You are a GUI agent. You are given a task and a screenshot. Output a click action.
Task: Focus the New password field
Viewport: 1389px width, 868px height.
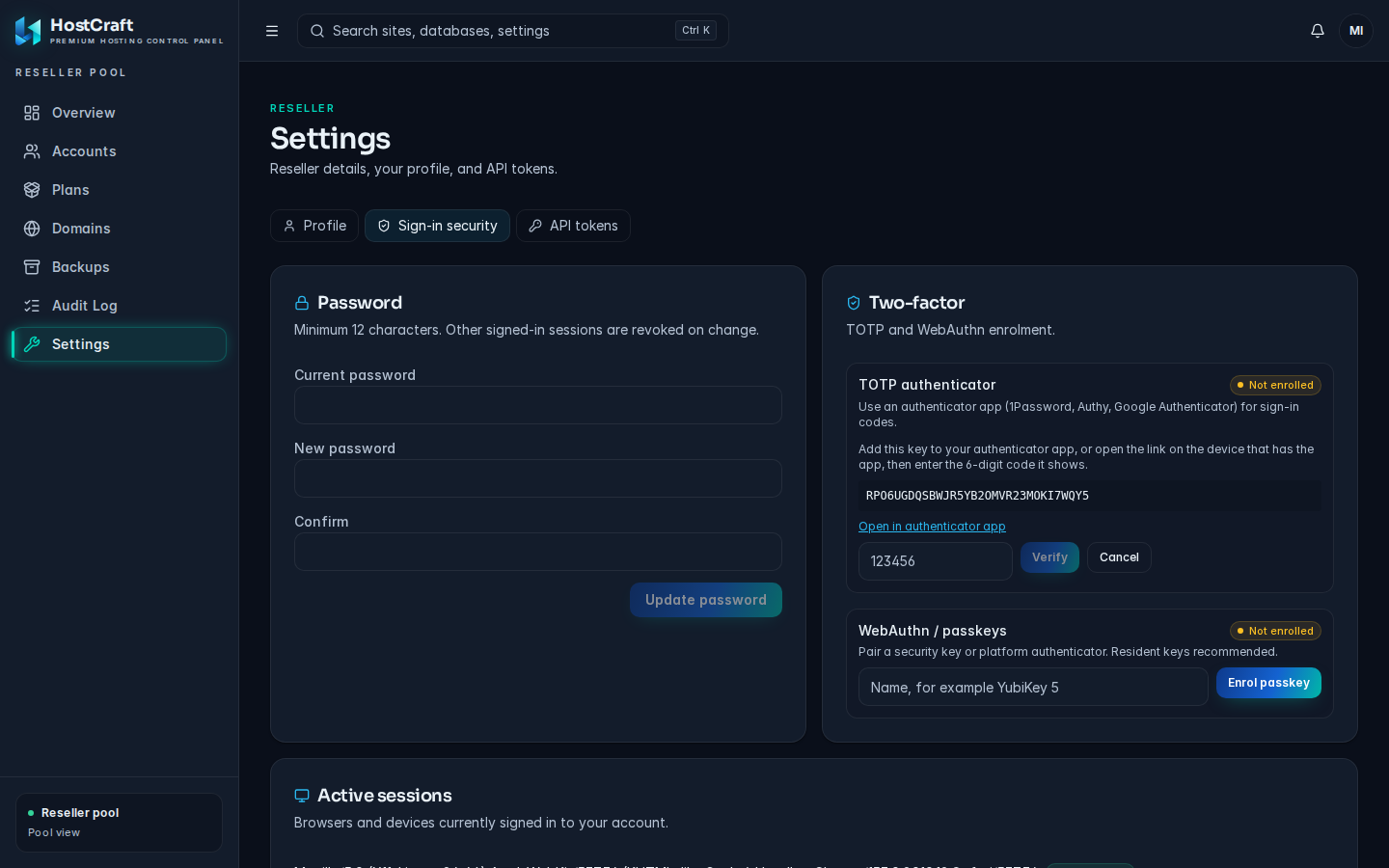click(538, 478)
